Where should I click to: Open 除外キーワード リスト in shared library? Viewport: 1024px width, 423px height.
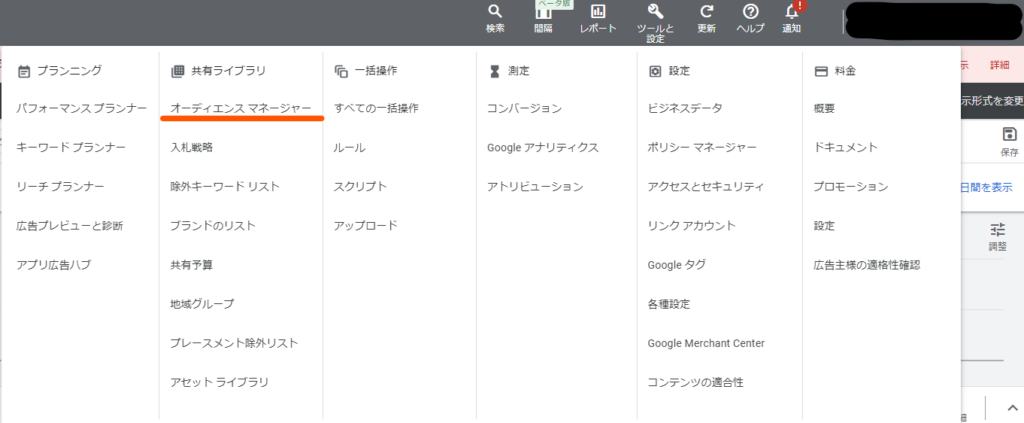pos(225,186)
